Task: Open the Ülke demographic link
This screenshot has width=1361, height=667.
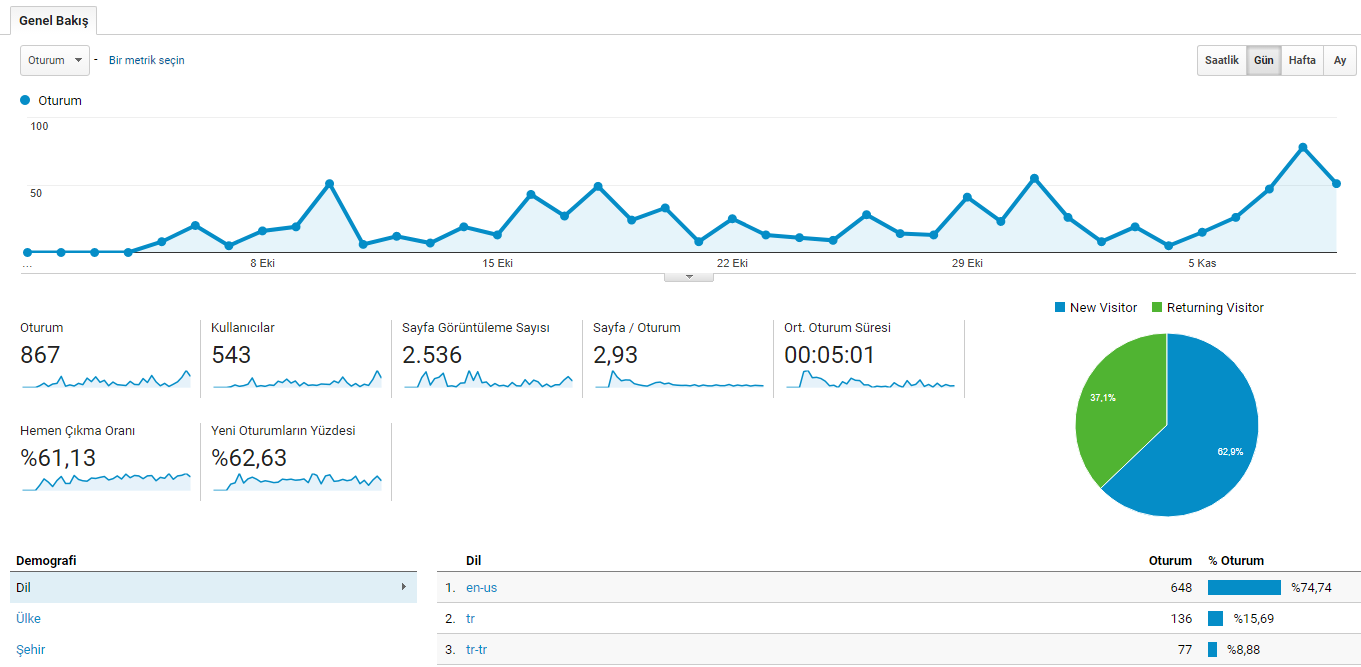Action: click(x=29, y=618)
